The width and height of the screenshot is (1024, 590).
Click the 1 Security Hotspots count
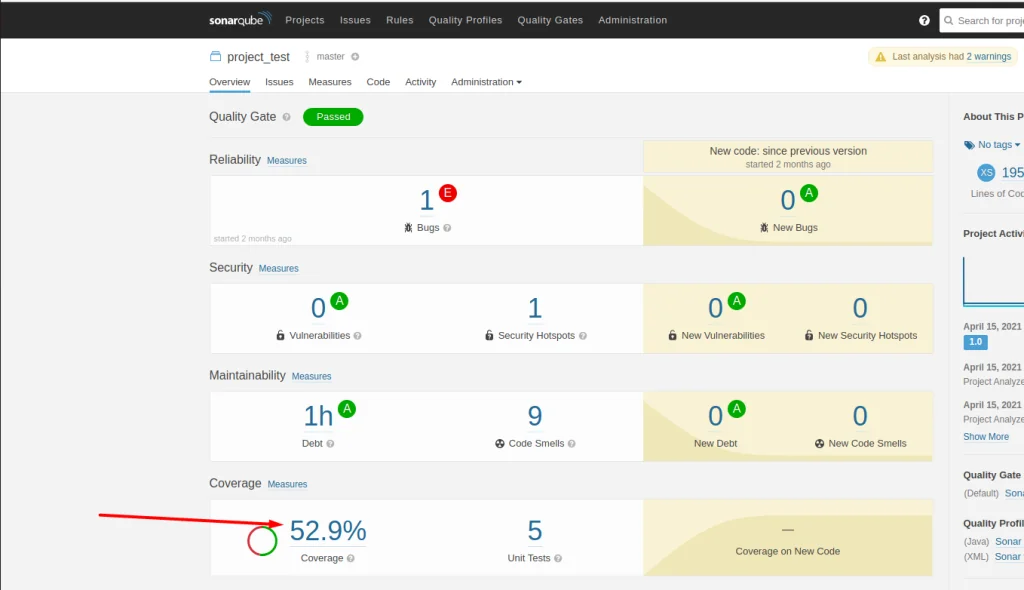[535, 308]
